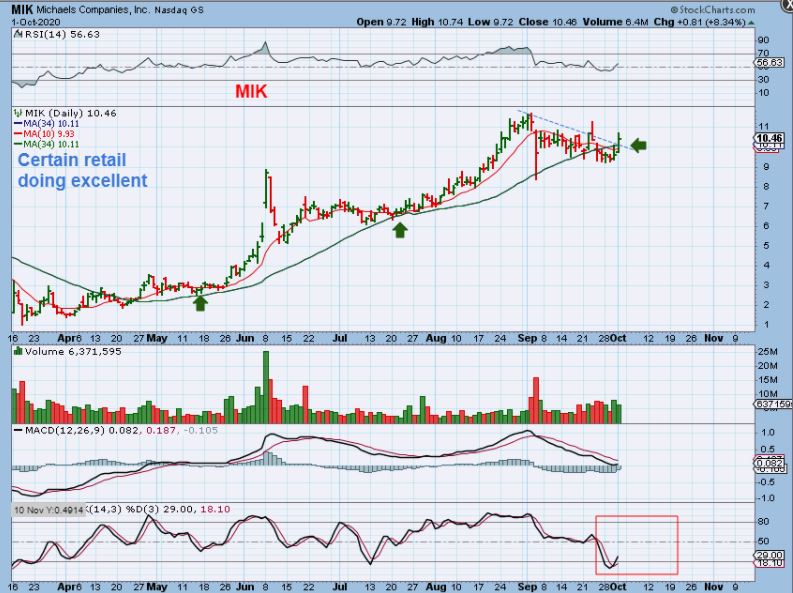Click the candlestick icon beside MIK (Daily)
Viewport: 793px width, 593px height.
(x=18, y=113)
